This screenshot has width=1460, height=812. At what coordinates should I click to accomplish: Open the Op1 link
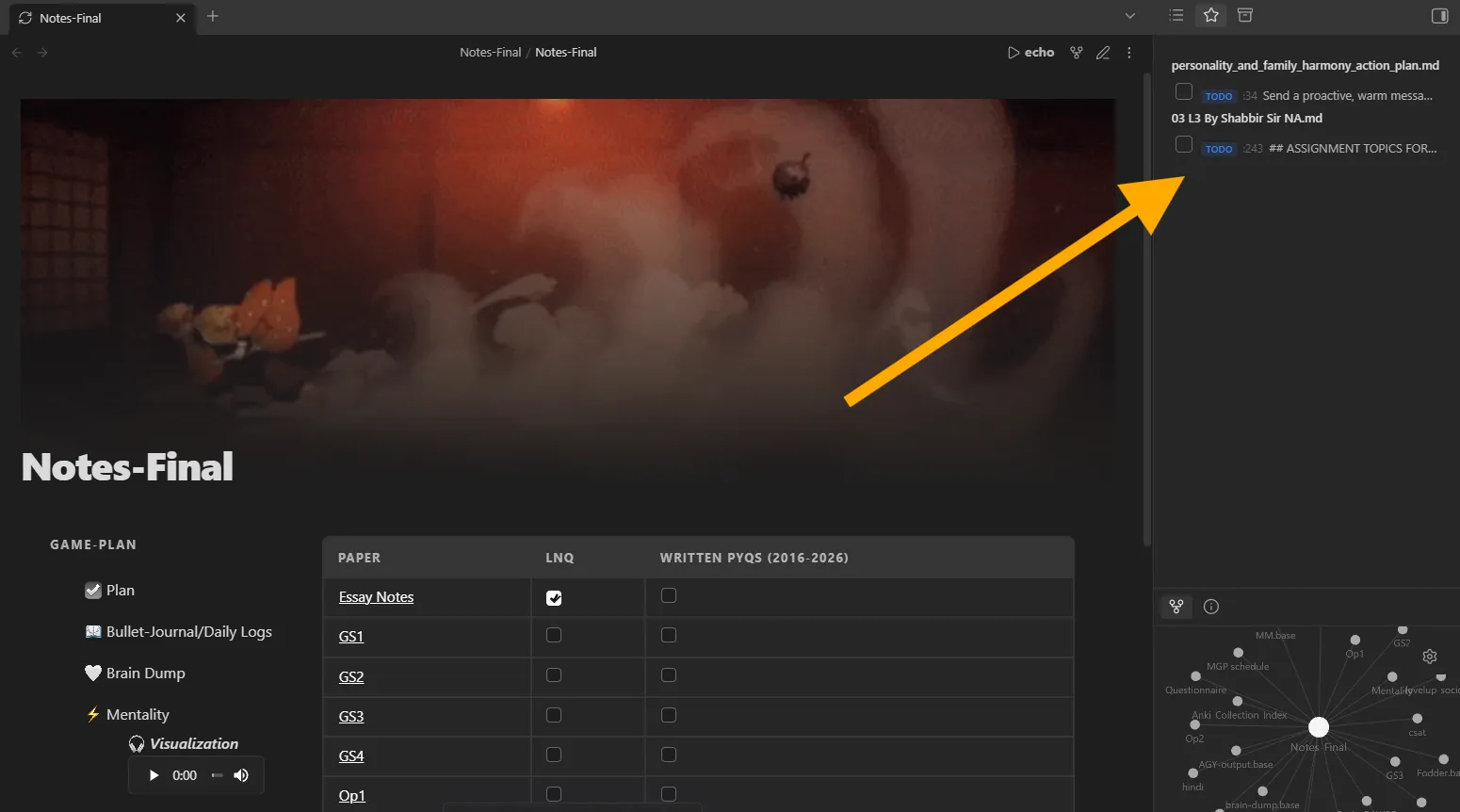(x=352, y=796)
